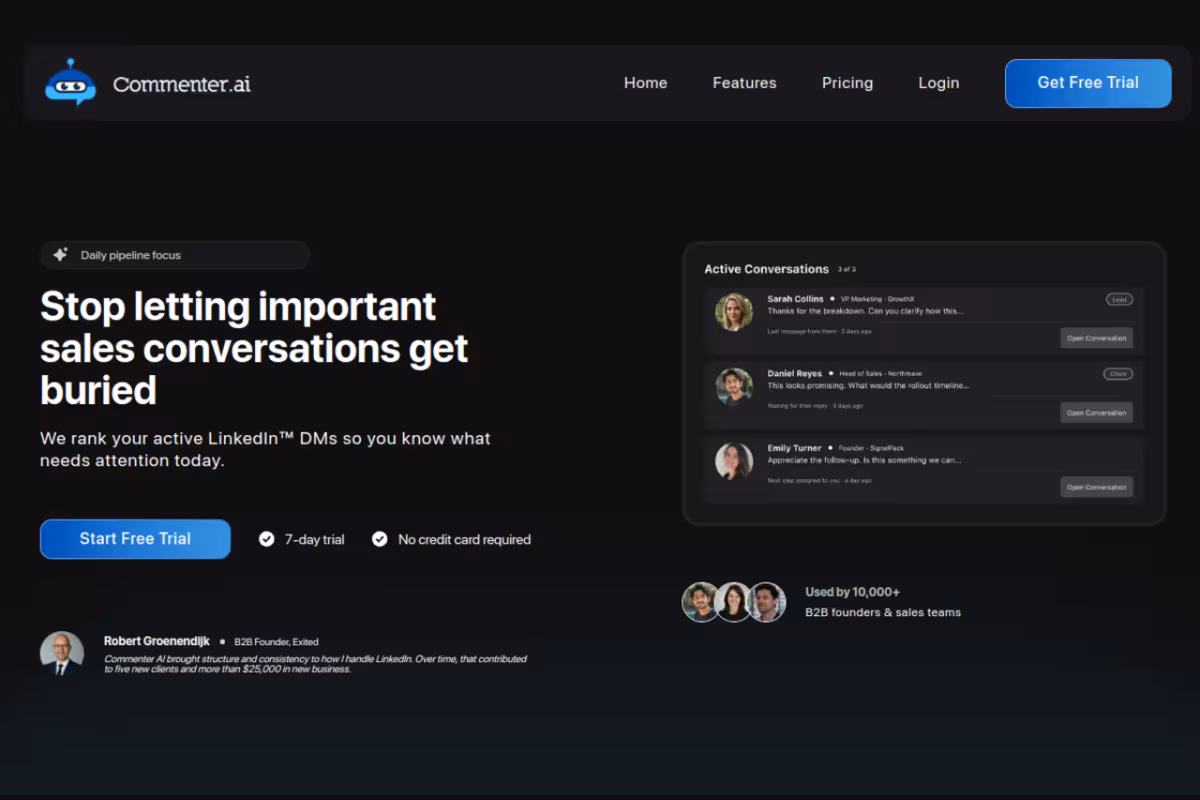Click 'Thanks for the breakdown' message preview
The image size is (1200, 800).
click(x=865, y=311)
